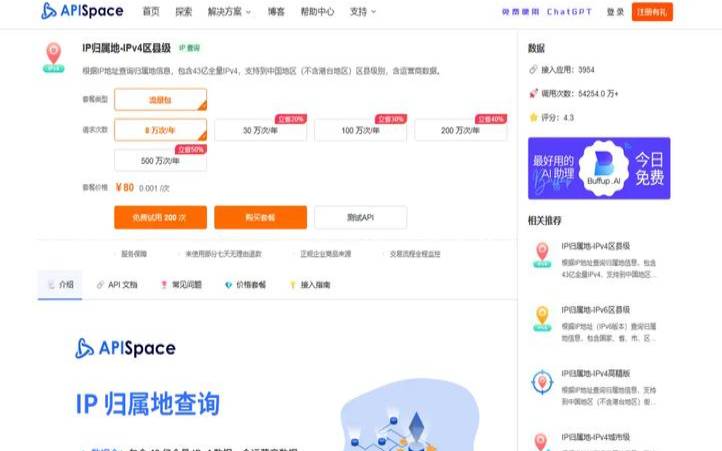722x451 pixels.
Task: Click the red icon beside 常见问题
Action: [164, 285]
